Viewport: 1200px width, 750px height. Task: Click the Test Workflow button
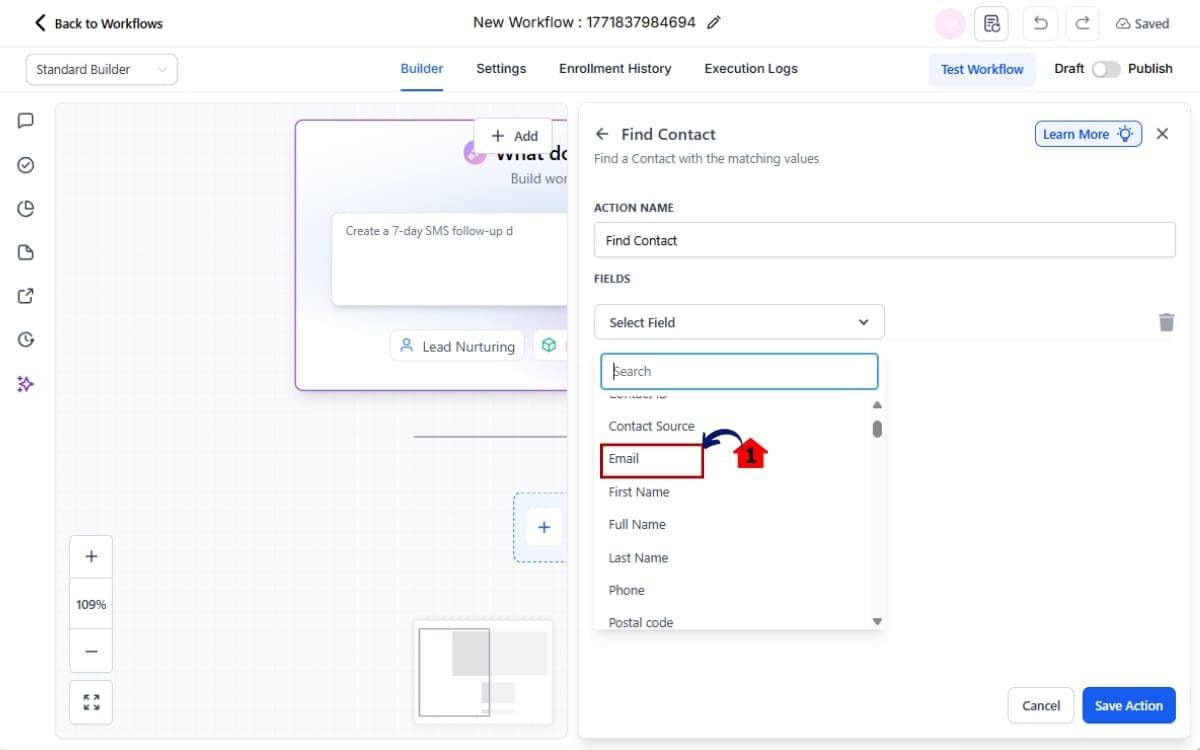[x=982, y=69]
